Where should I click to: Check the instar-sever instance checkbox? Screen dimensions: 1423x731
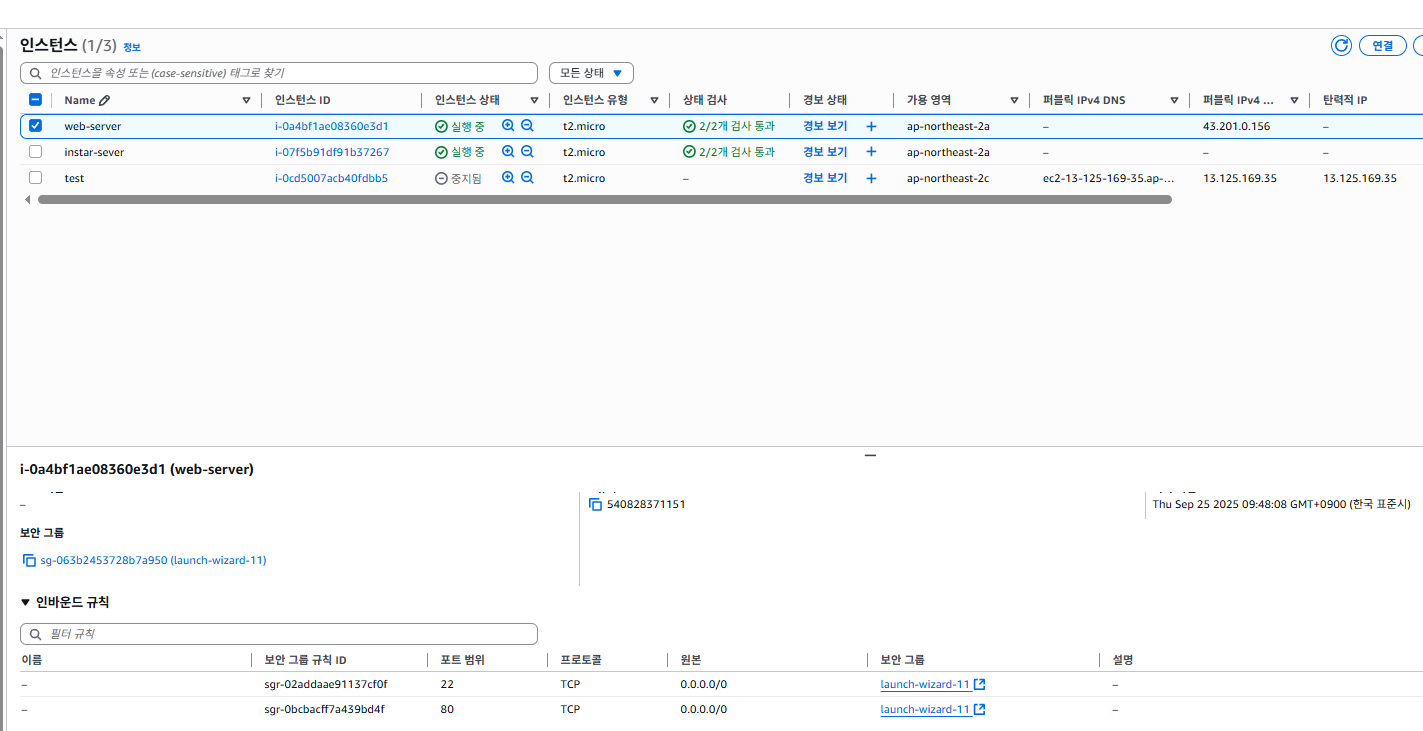(x=36, y=152)
